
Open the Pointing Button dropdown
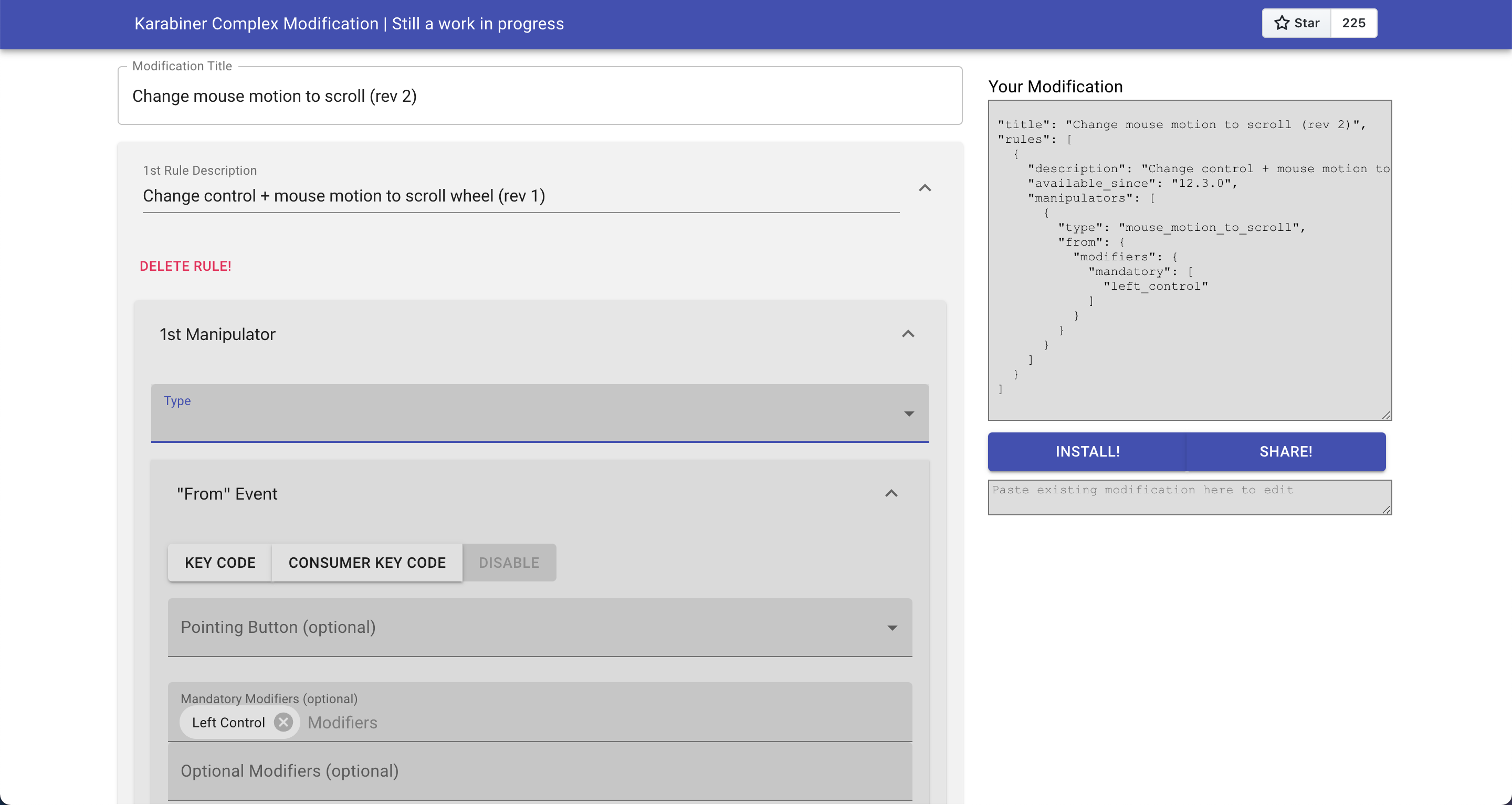tap(892, 627)
